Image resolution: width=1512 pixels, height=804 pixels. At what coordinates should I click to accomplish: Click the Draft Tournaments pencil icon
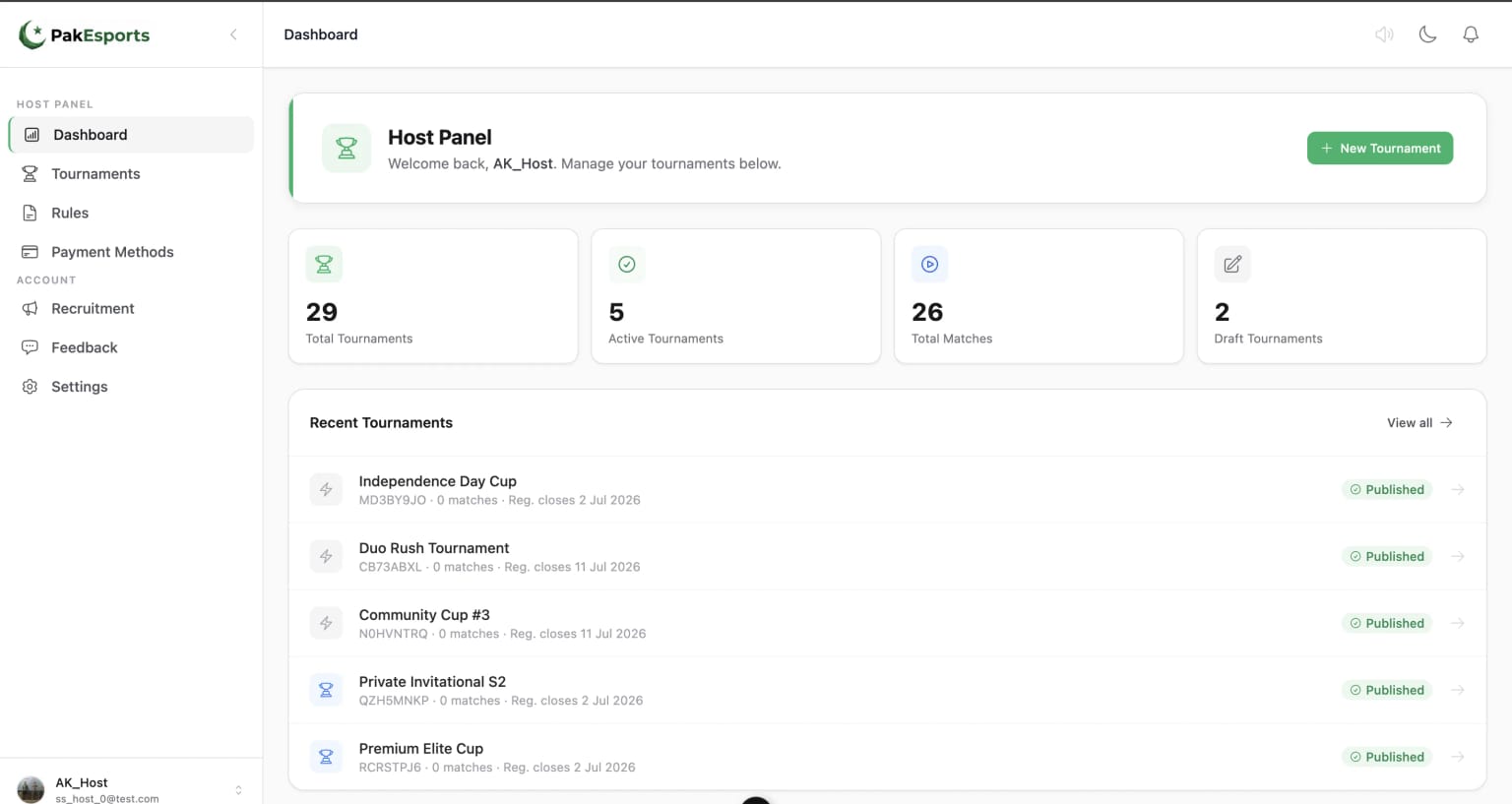(x=1232, y=264)
